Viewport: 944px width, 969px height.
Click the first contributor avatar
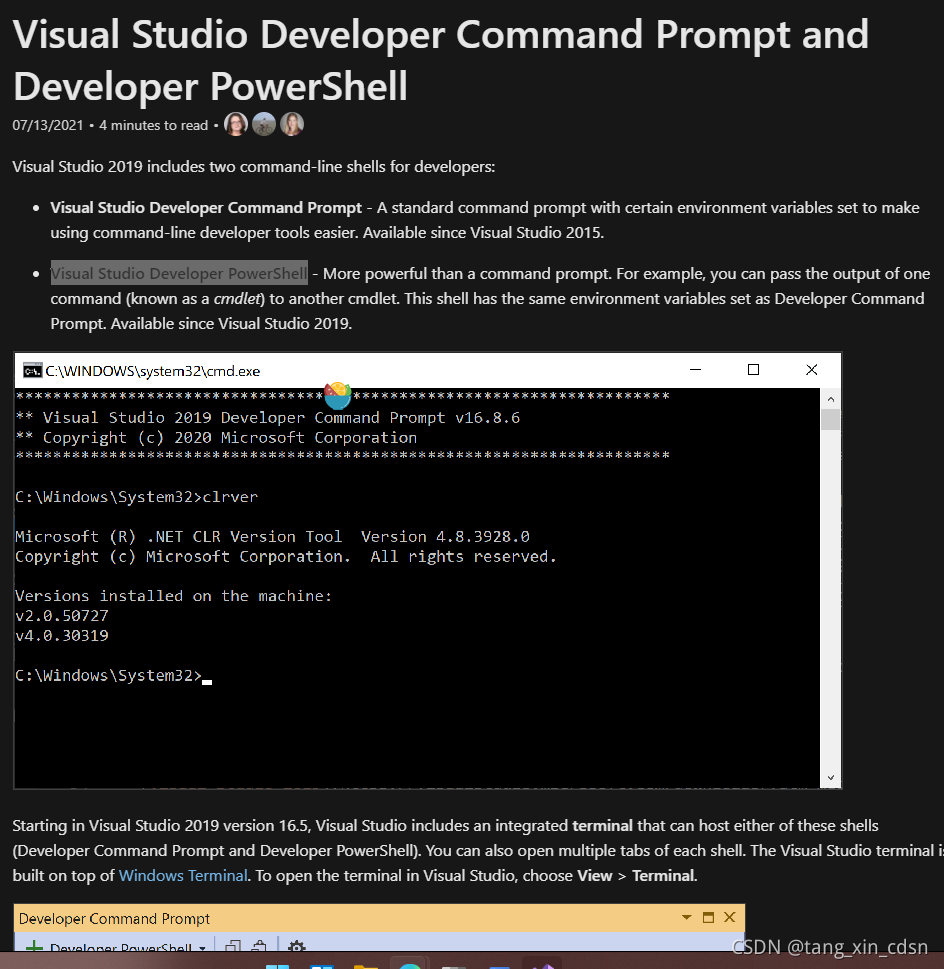pos(235,124)
